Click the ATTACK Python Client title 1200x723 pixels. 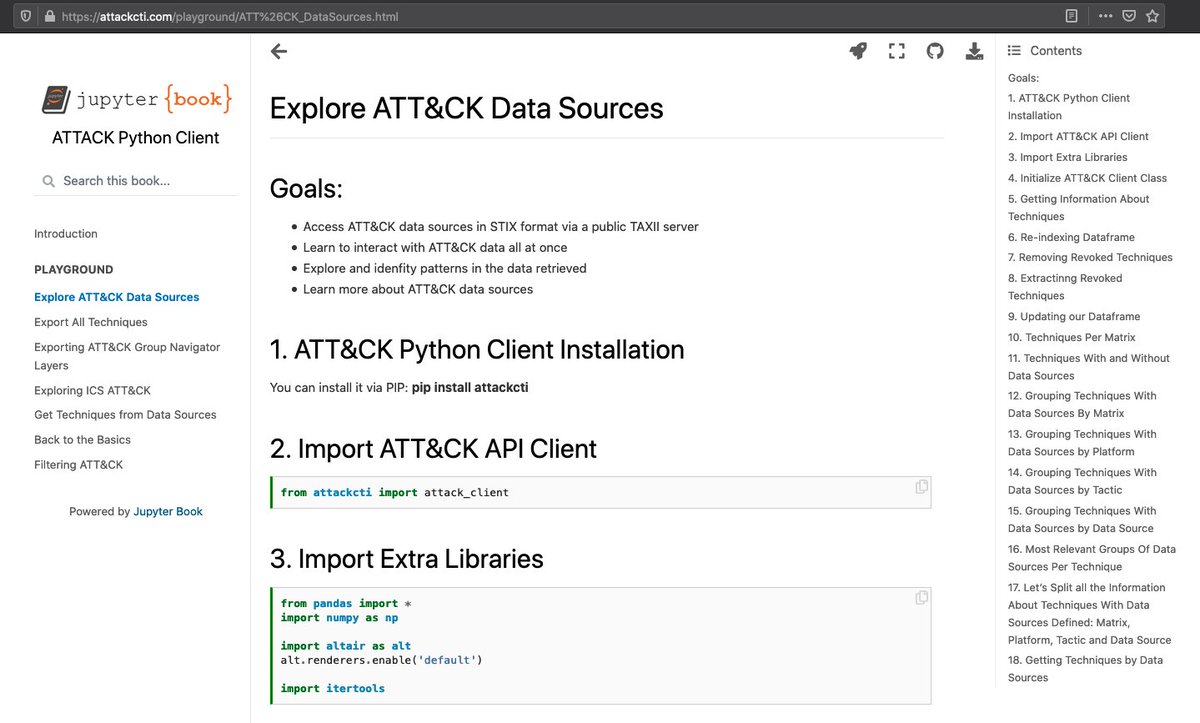[136, 138]
